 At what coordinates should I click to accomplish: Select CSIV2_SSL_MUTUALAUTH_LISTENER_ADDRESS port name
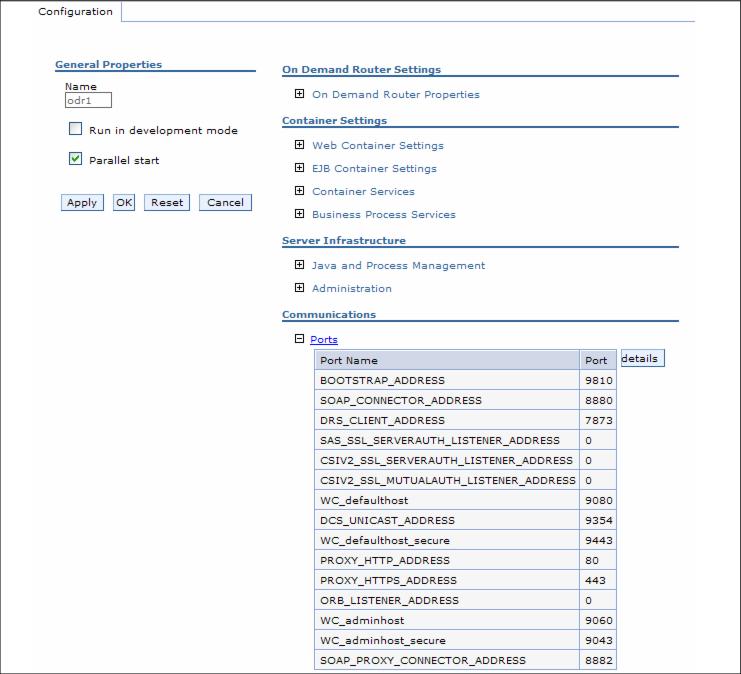[x=448, y=480]
